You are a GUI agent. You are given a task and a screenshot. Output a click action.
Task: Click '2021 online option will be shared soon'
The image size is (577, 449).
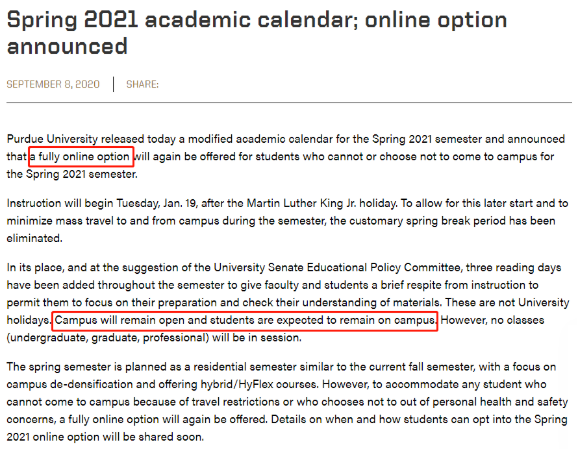(105, 437)
